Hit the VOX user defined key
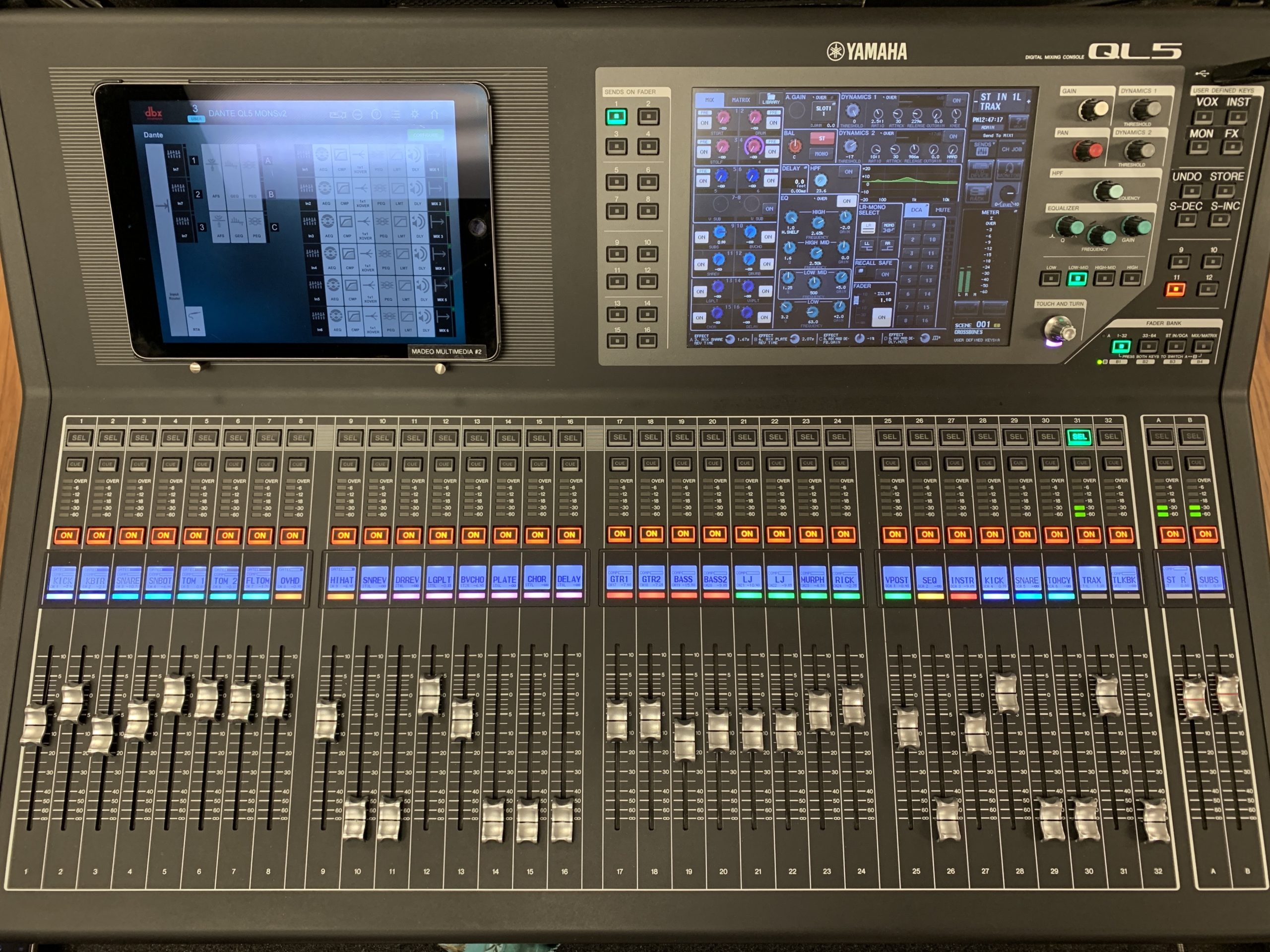The width and height of the screenshot is (1270, 952). point(1204,118)
